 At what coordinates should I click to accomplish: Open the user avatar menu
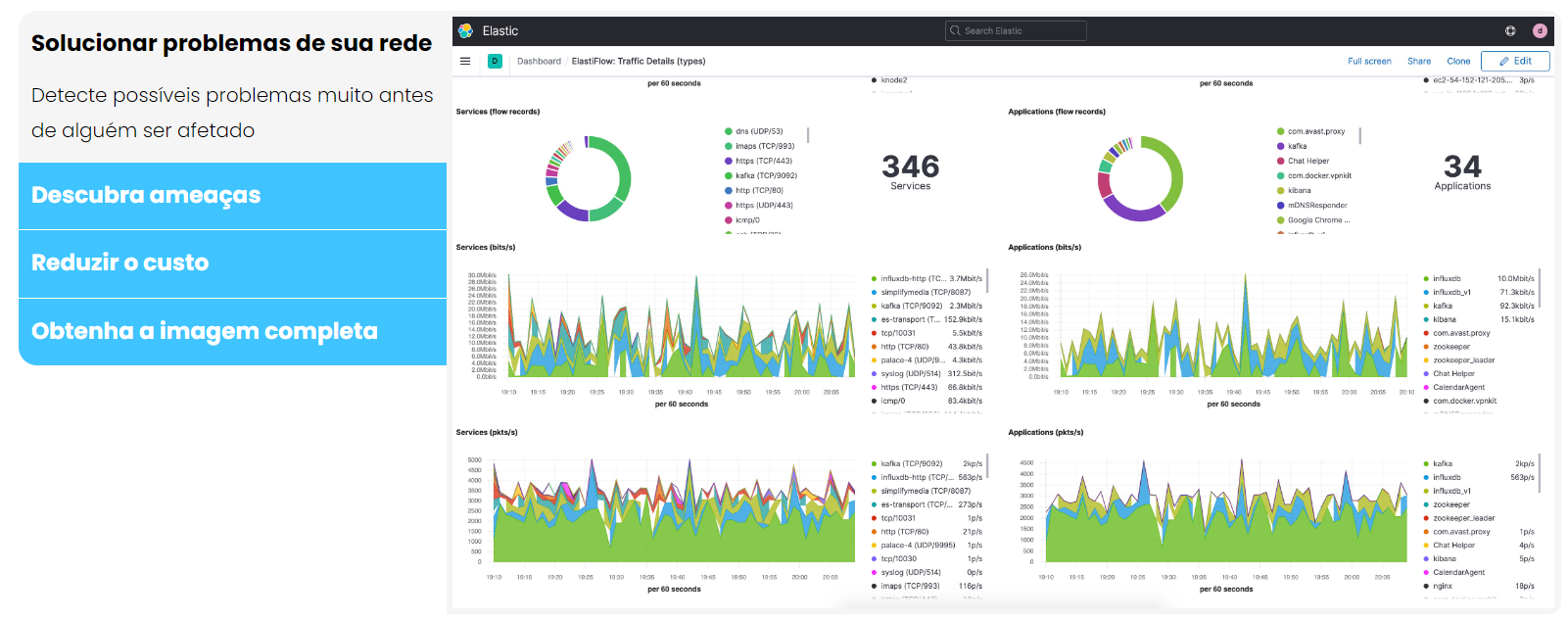(1540, 31)
